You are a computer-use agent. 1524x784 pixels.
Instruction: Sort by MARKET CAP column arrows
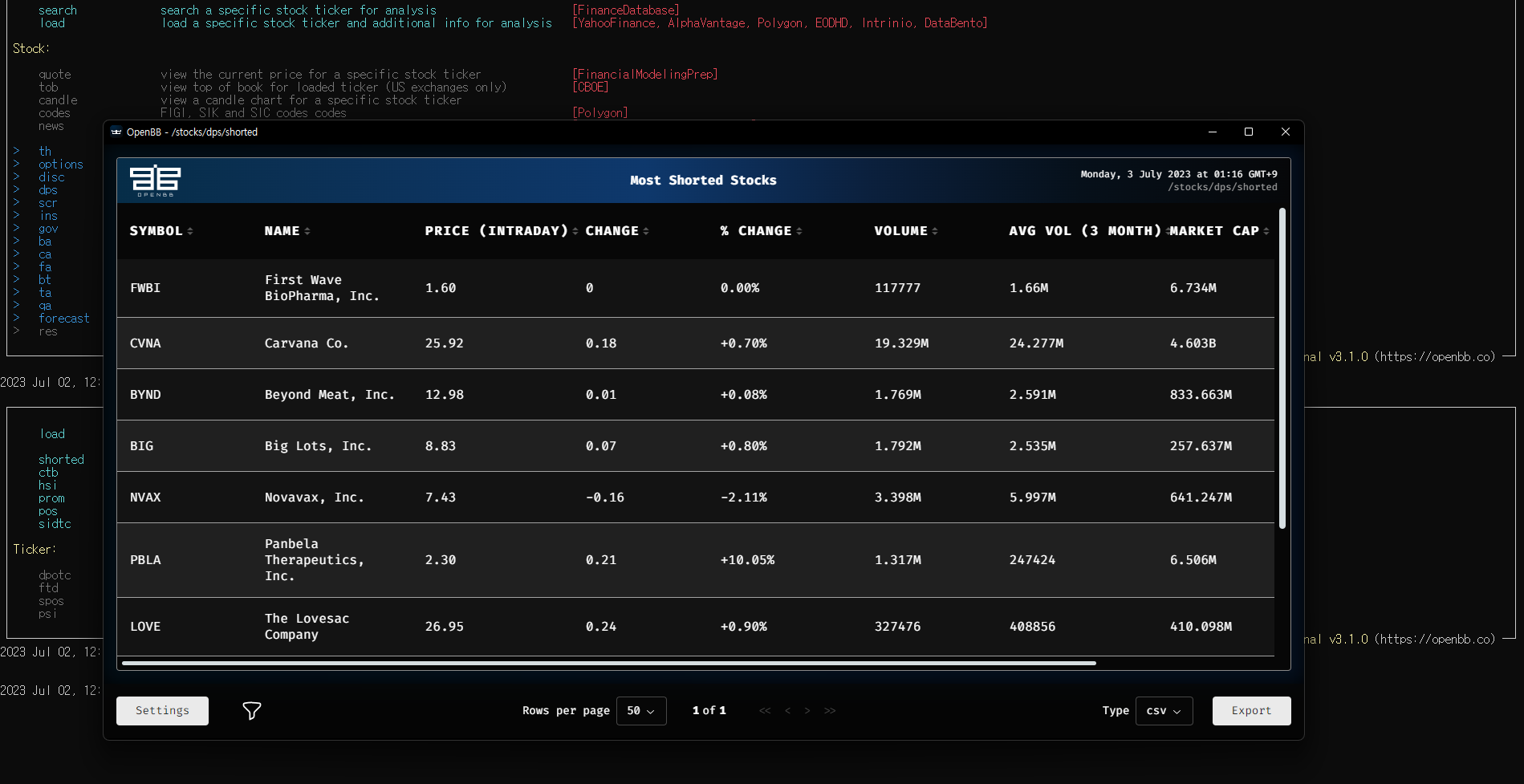(1266, 231)
